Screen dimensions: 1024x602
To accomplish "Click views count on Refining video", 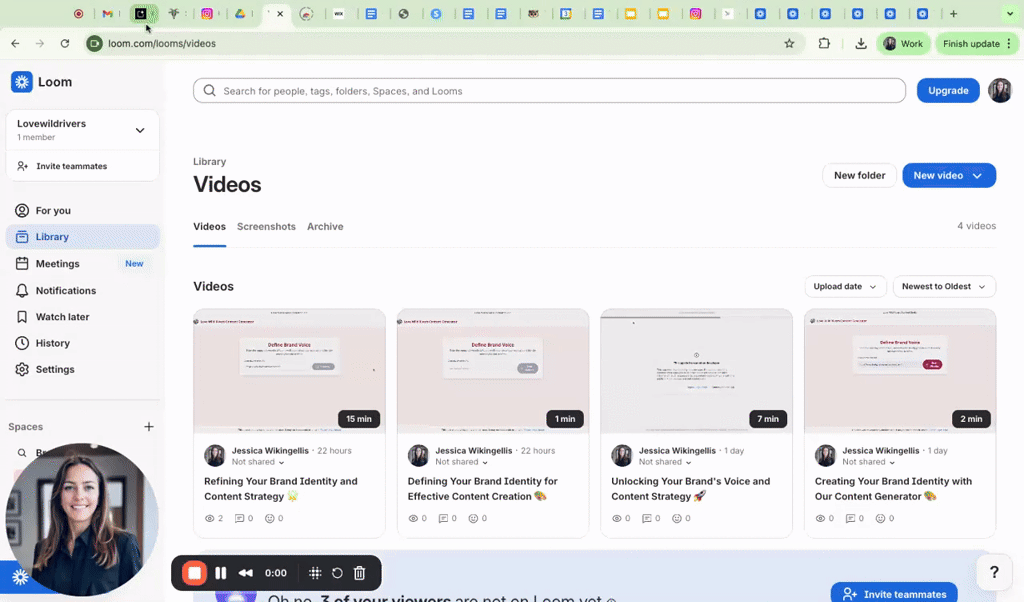I will [x=214, y=518].
